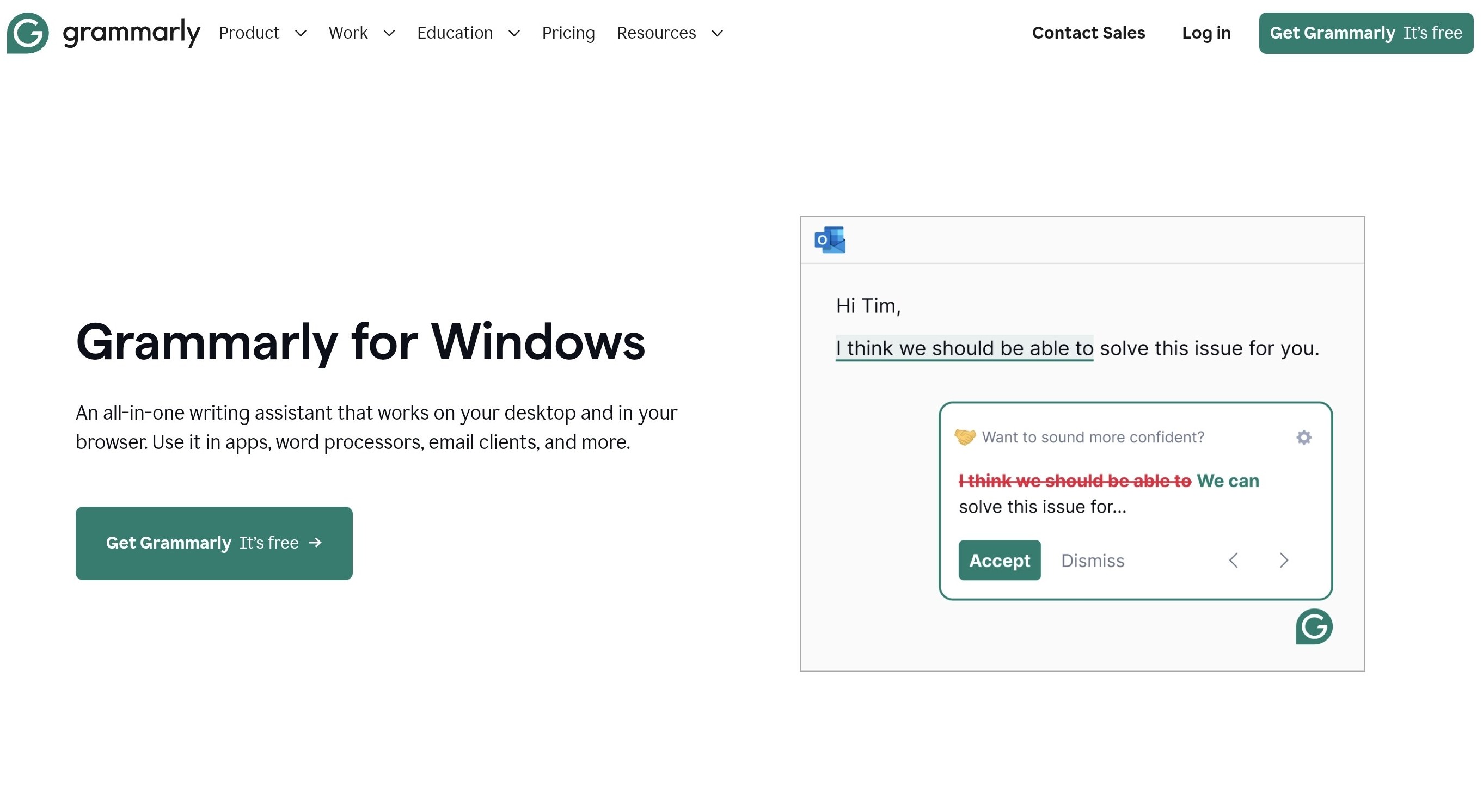This screenshot has width=1483, height=812.
Task: Go to the previous suggestion arrow
Action: pos(1233,561)
